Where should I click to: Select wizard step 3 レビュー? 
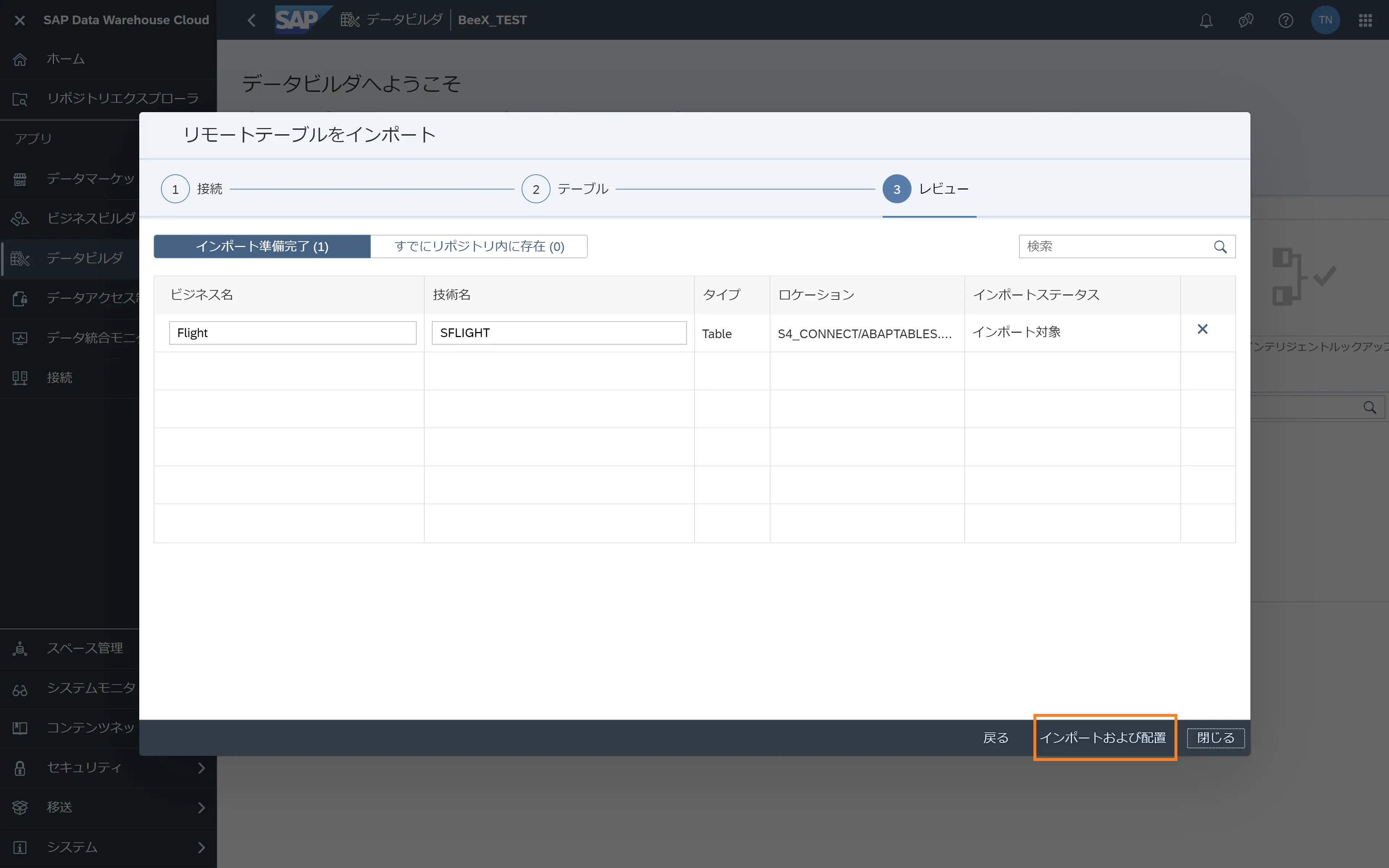coord(926,189)
